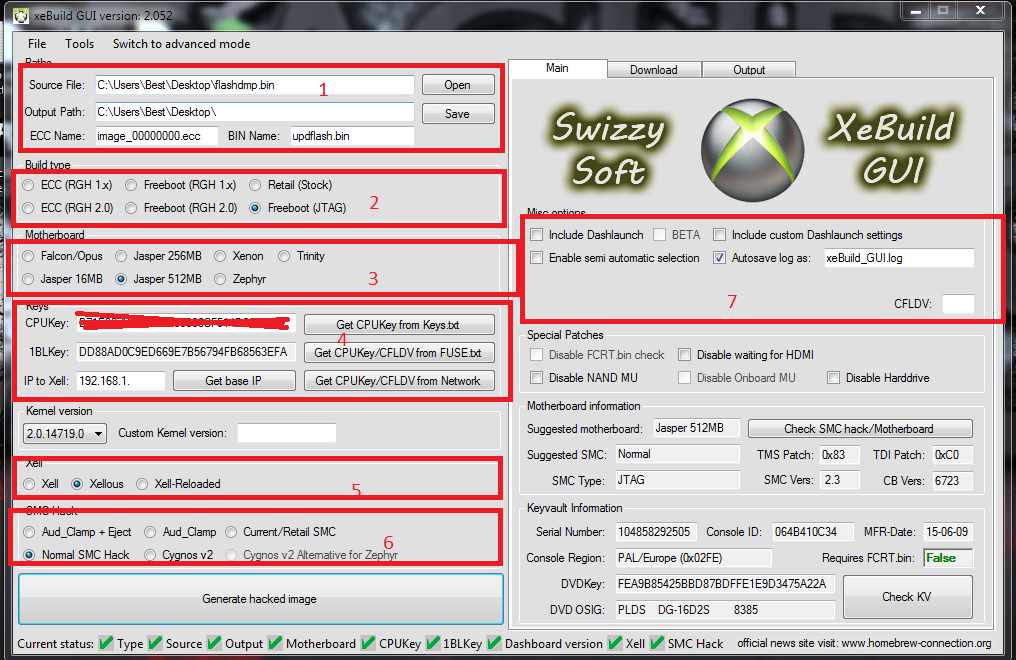
Task: Click Get CPUKey from Keys.txt button
Action: click(x=398, y=324)
